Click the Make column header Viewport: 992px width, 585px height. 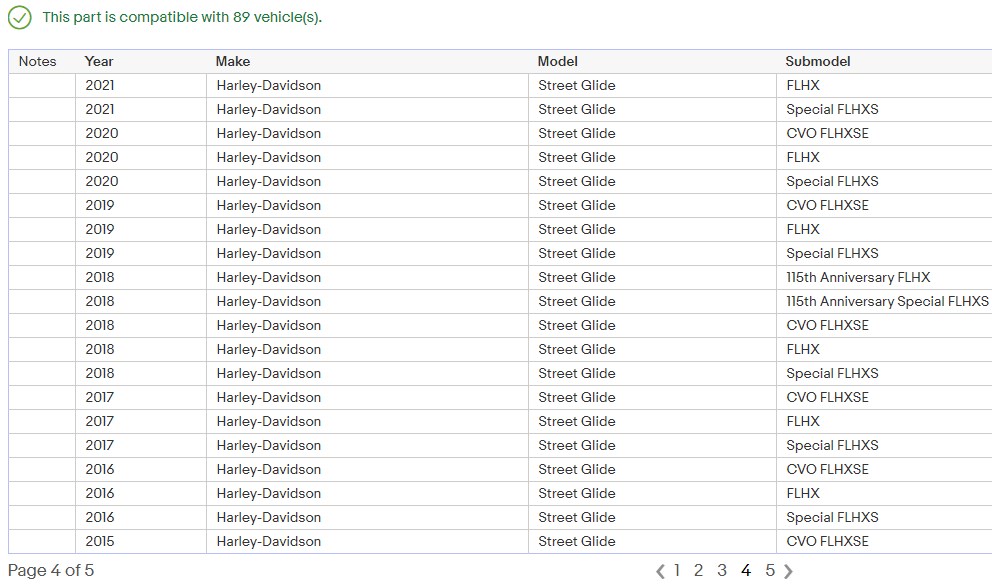pos(233,61)
